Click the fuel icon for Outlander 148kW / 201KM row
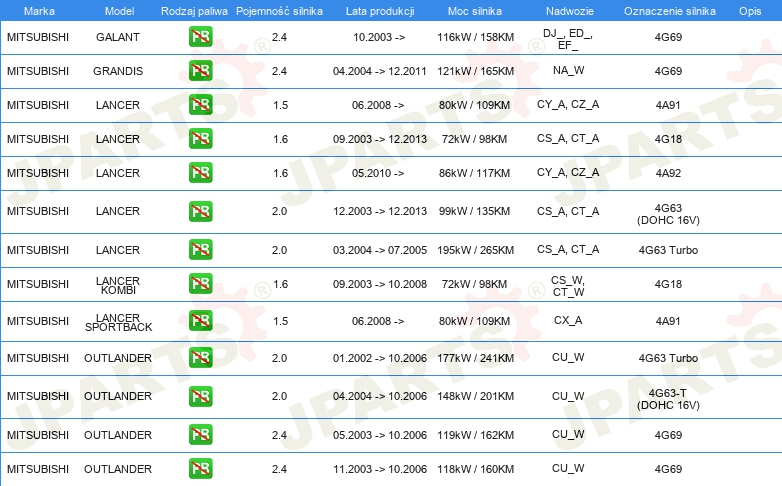 click(200, 396)
